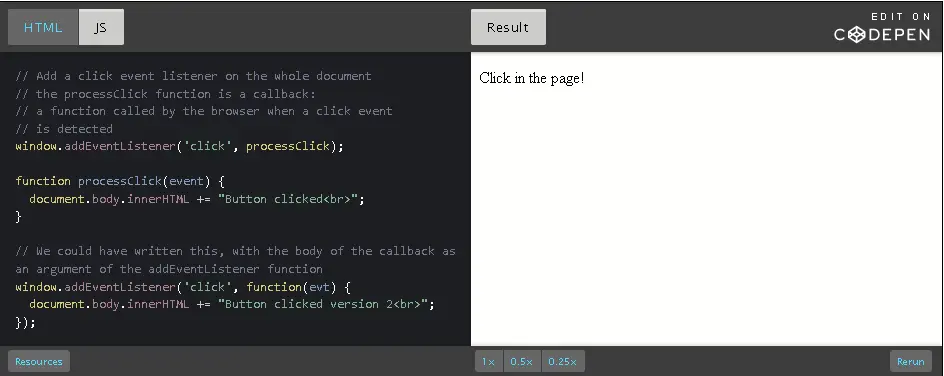Click the string "Button clicked<br>" in code
The height and width of the screenshot is (376, 944).
[288, 199]
